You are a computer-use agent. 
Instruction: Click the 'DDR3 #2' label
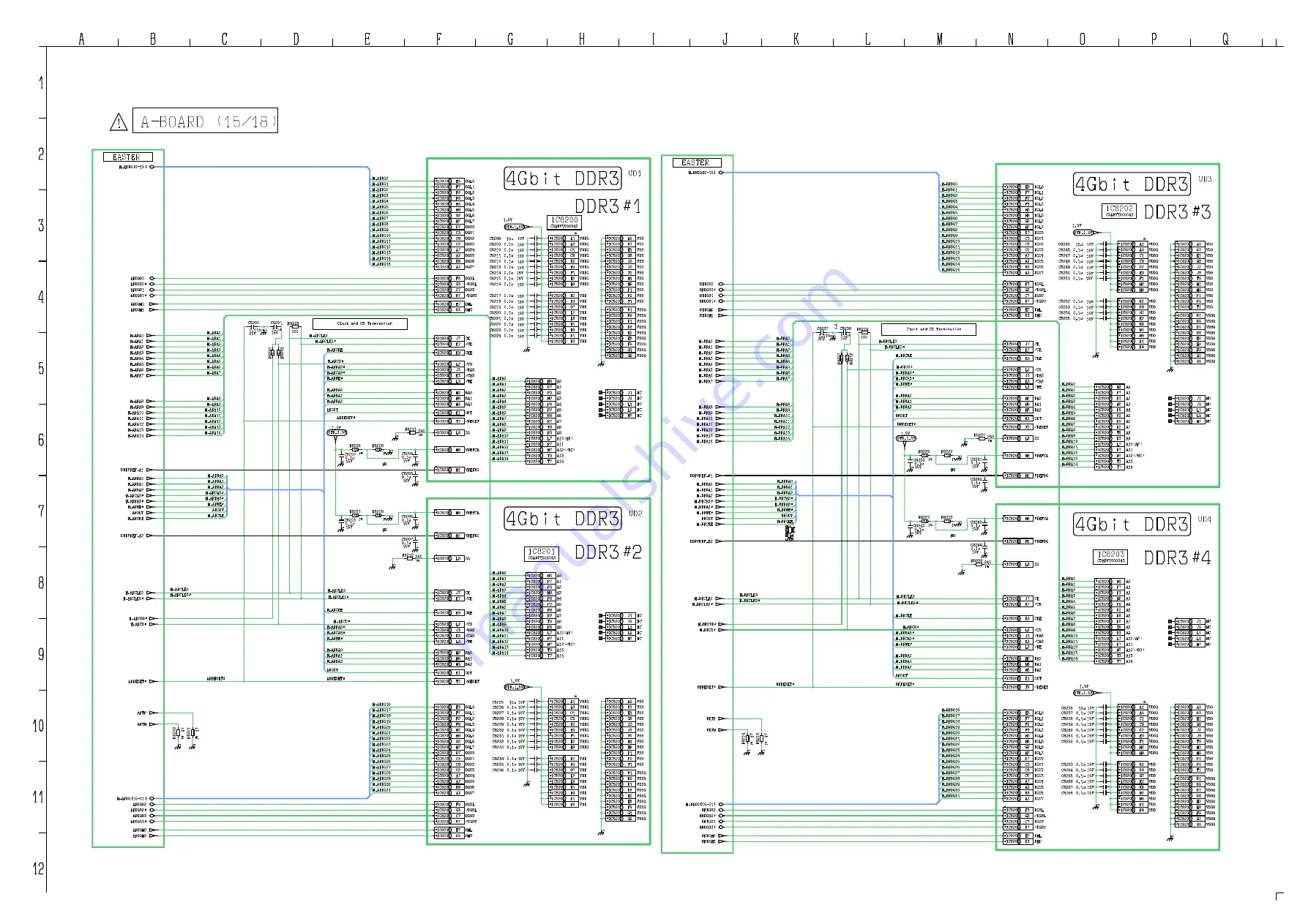(x=608, y=552)
